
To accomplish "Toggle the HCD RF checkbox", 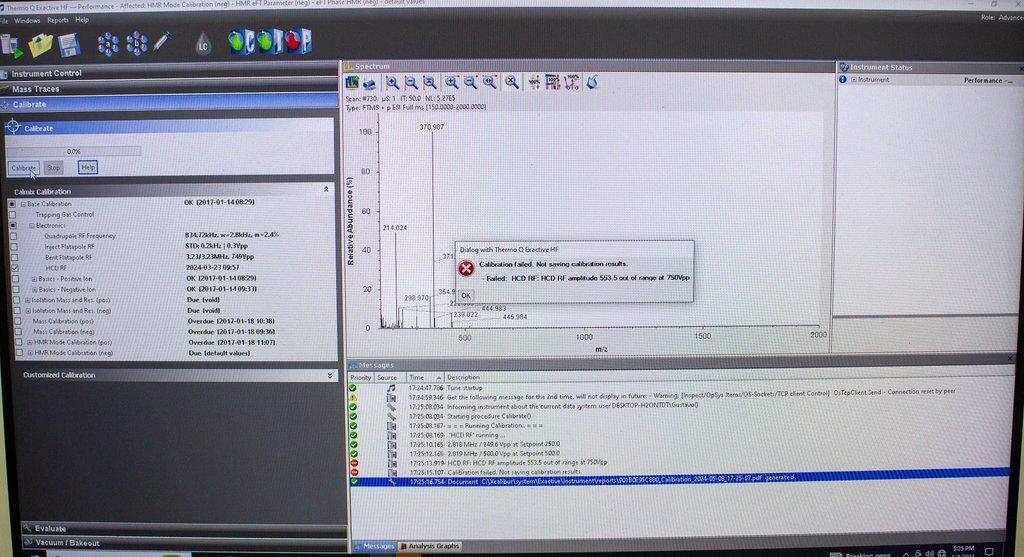I will click(x=13, y=268).
